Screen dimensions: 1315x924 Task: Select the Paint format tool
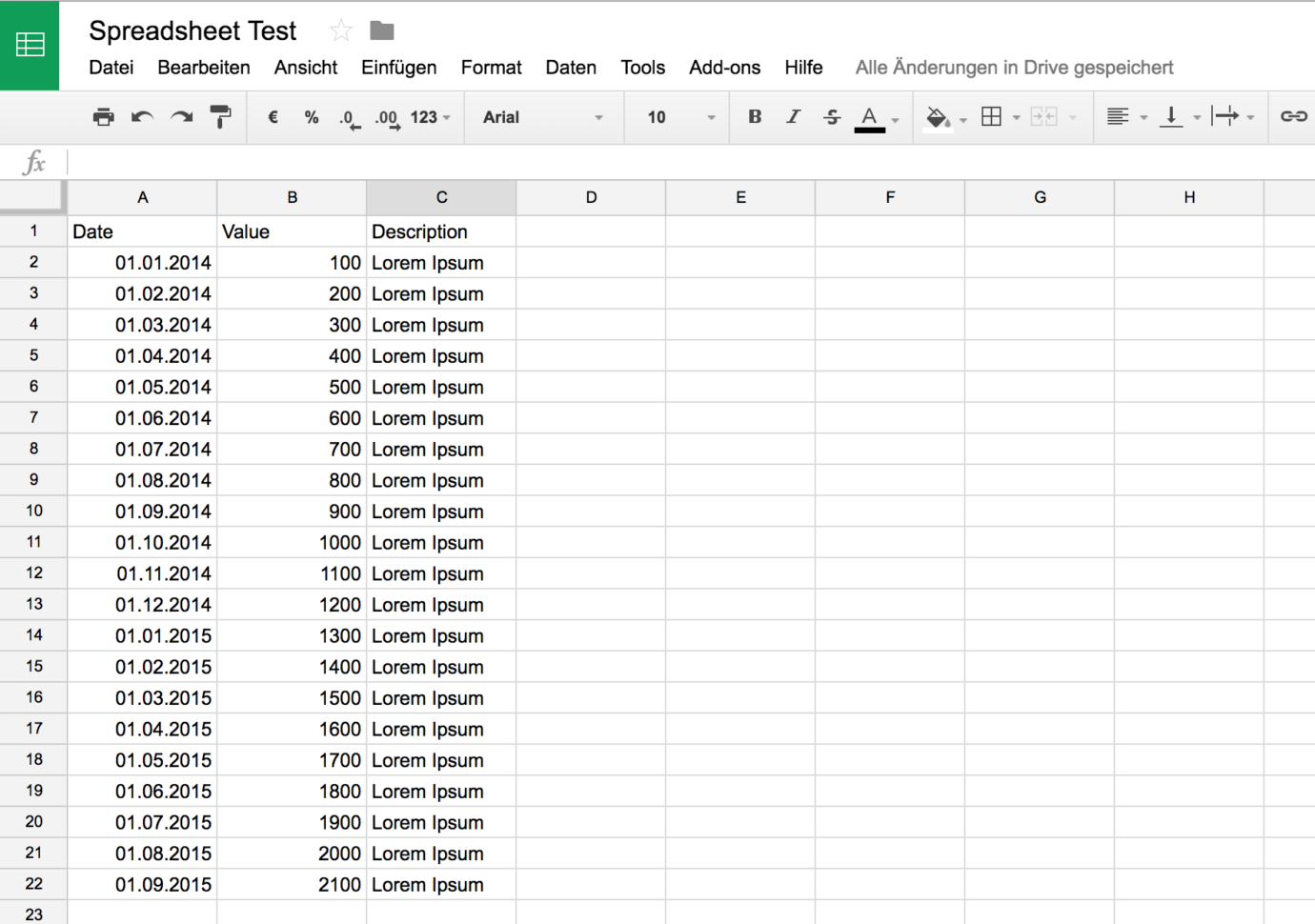click(220, 117)
